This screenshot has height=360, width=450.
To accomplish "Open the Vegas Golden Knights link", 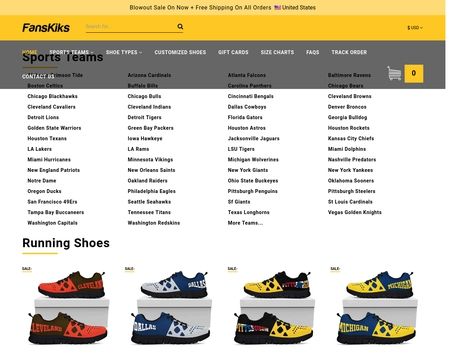I will 355,212.
